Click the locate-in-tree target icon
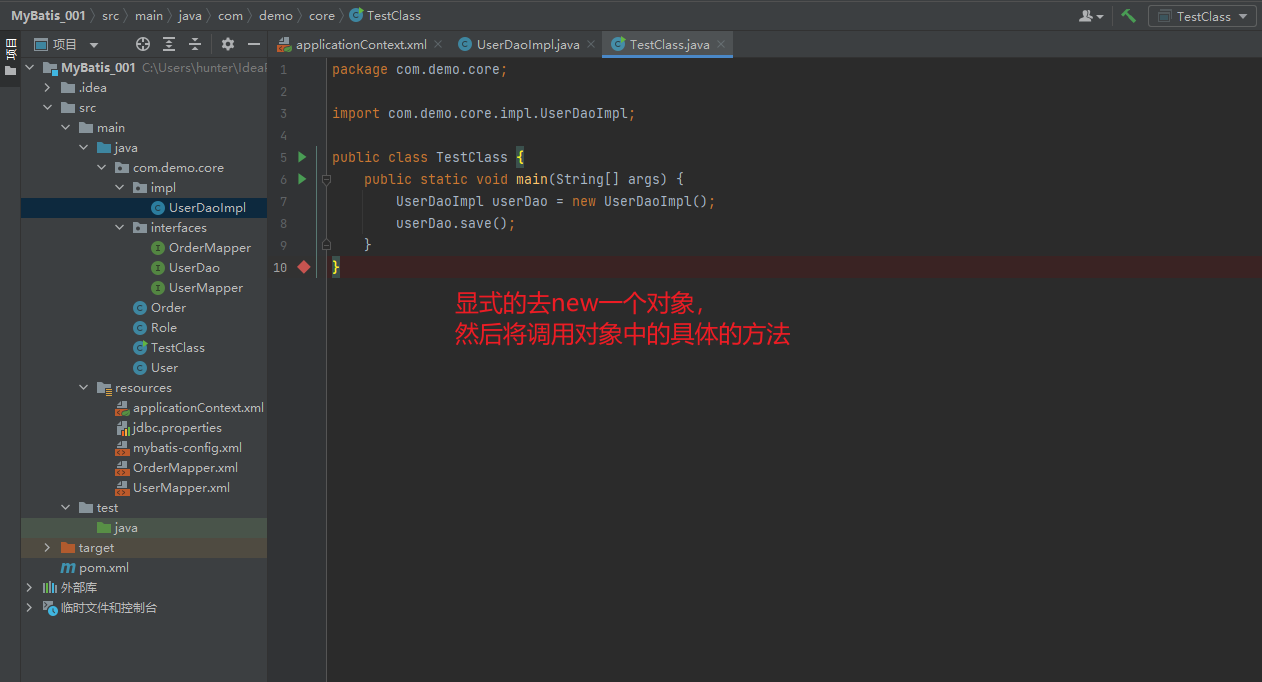 click(x=143, y=44)
